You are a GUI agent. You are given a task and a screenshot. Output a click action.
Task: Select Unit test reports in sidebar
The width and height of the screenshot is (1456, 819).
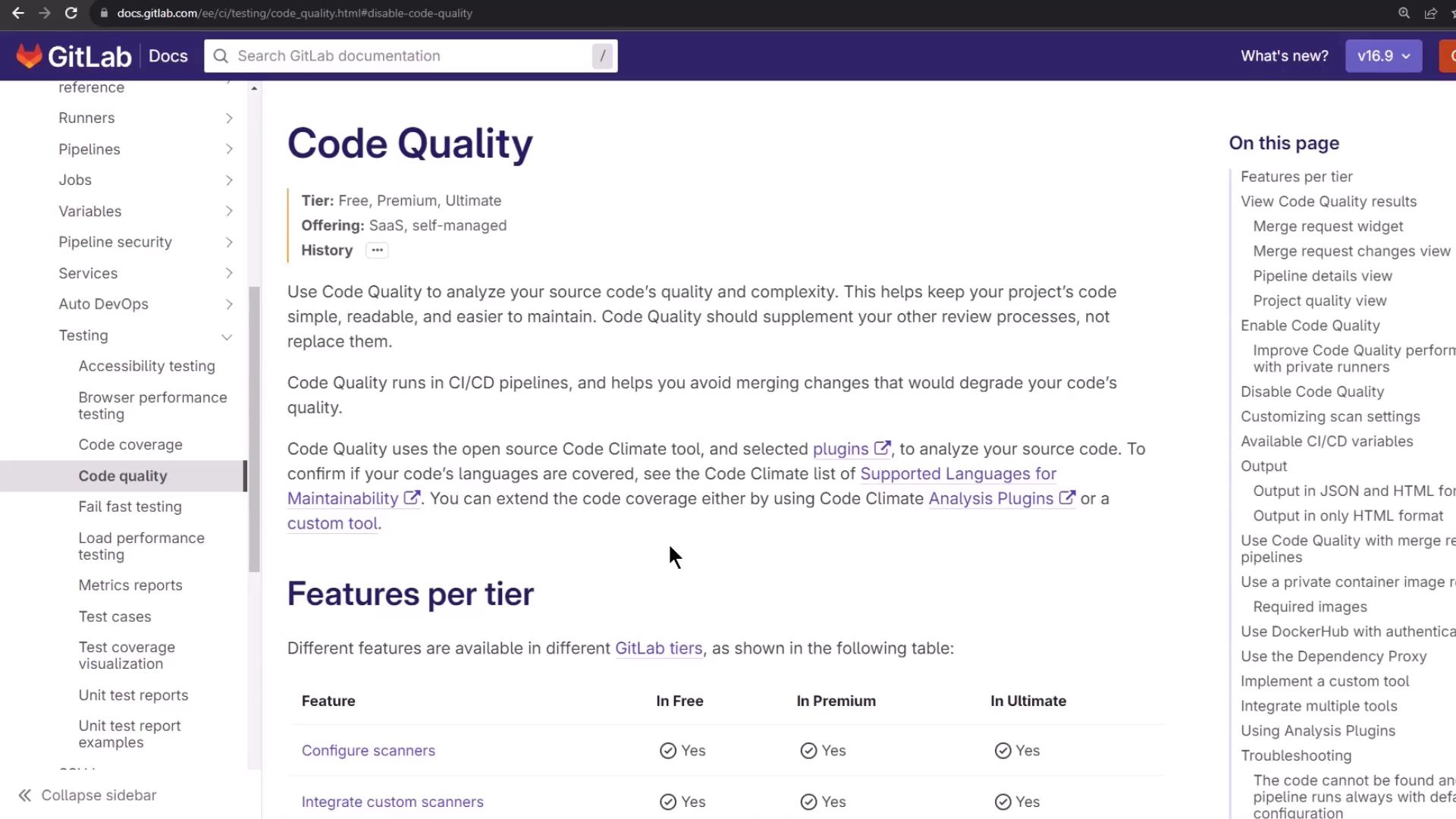pyautogui.click(x=133, y=695)
